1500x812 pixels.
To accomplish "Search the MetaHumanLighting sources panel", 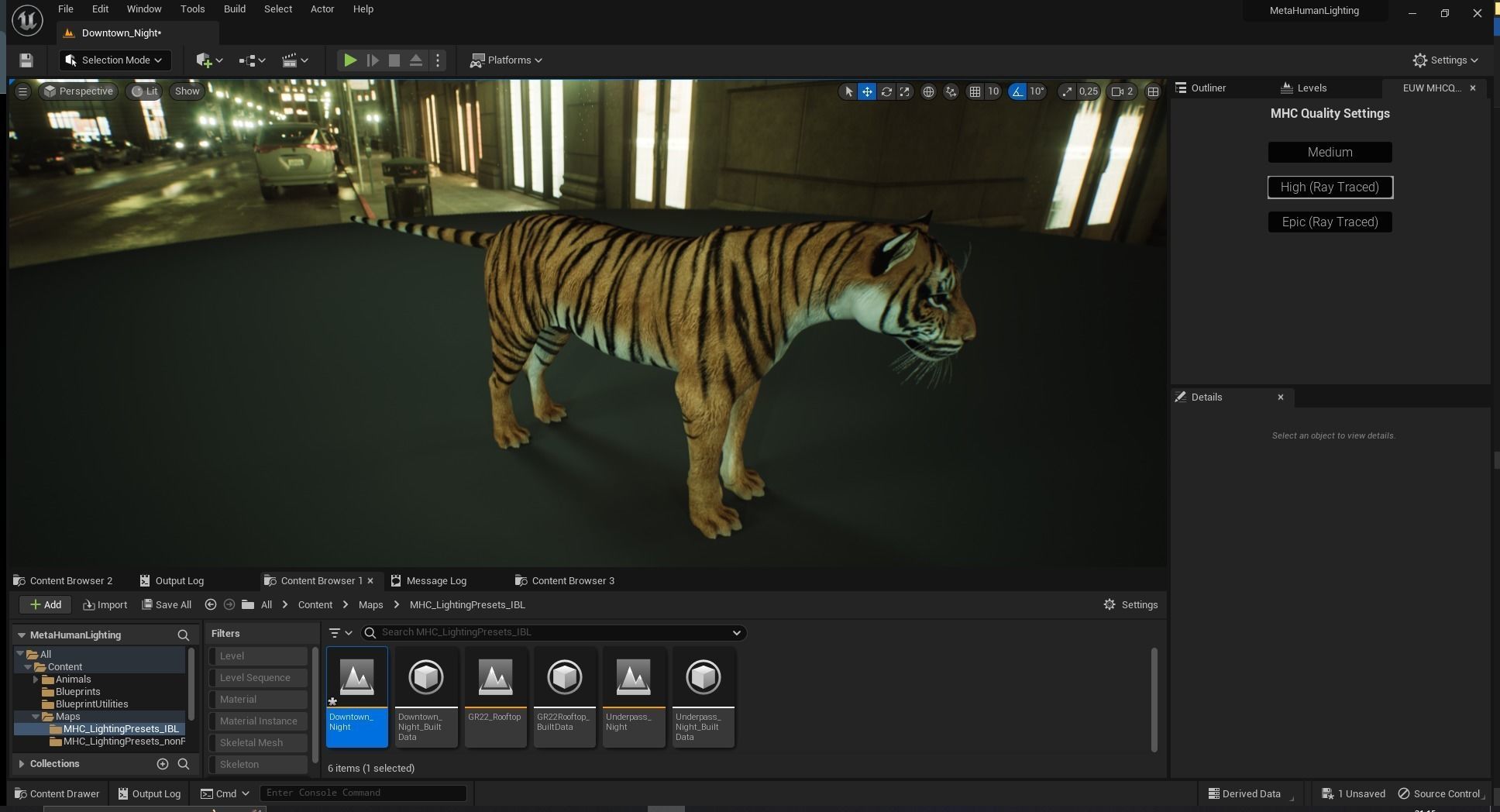I will point(184,635).
